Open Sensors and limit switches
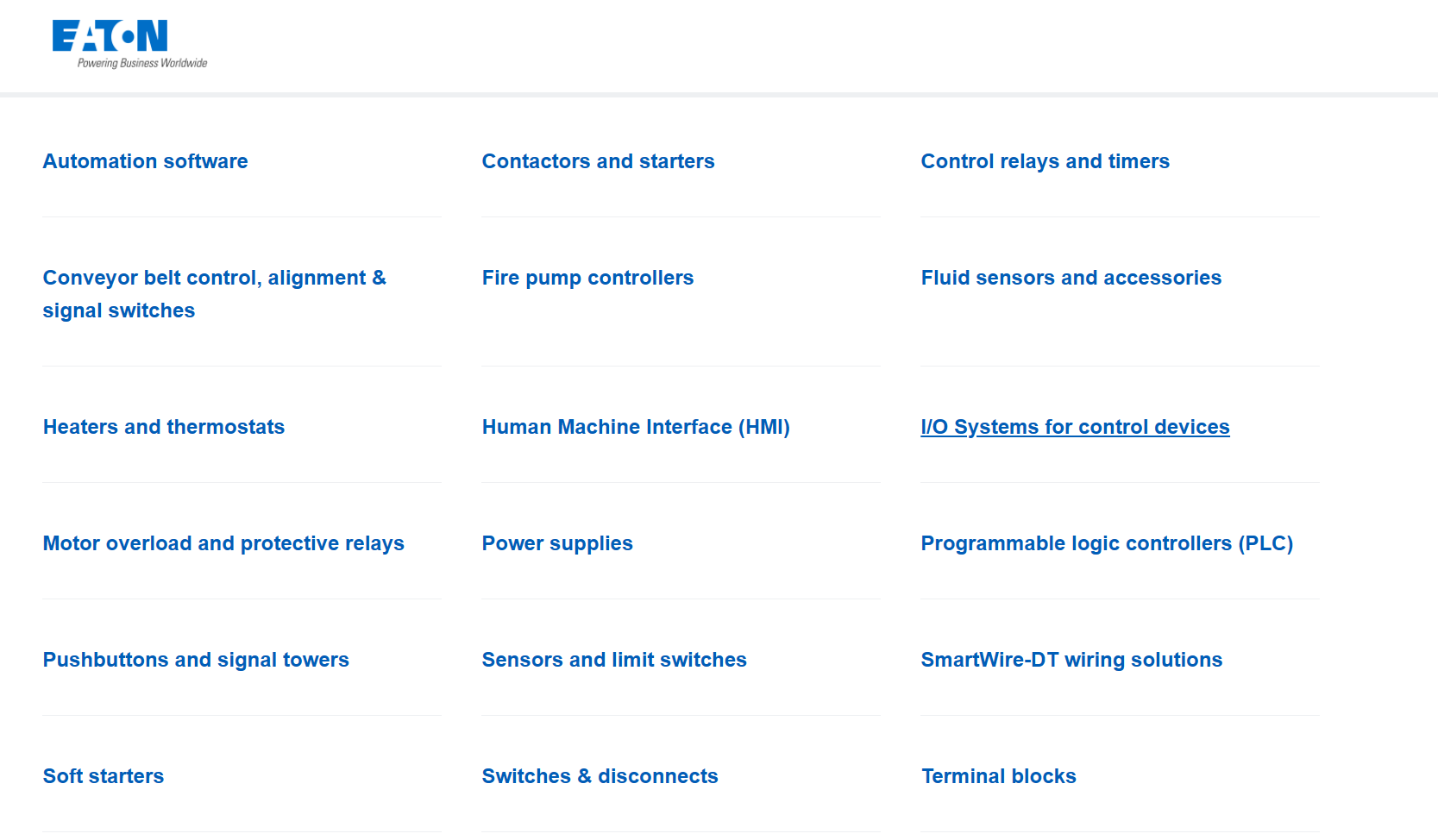Screen dimensions: 1438x840 614,660
